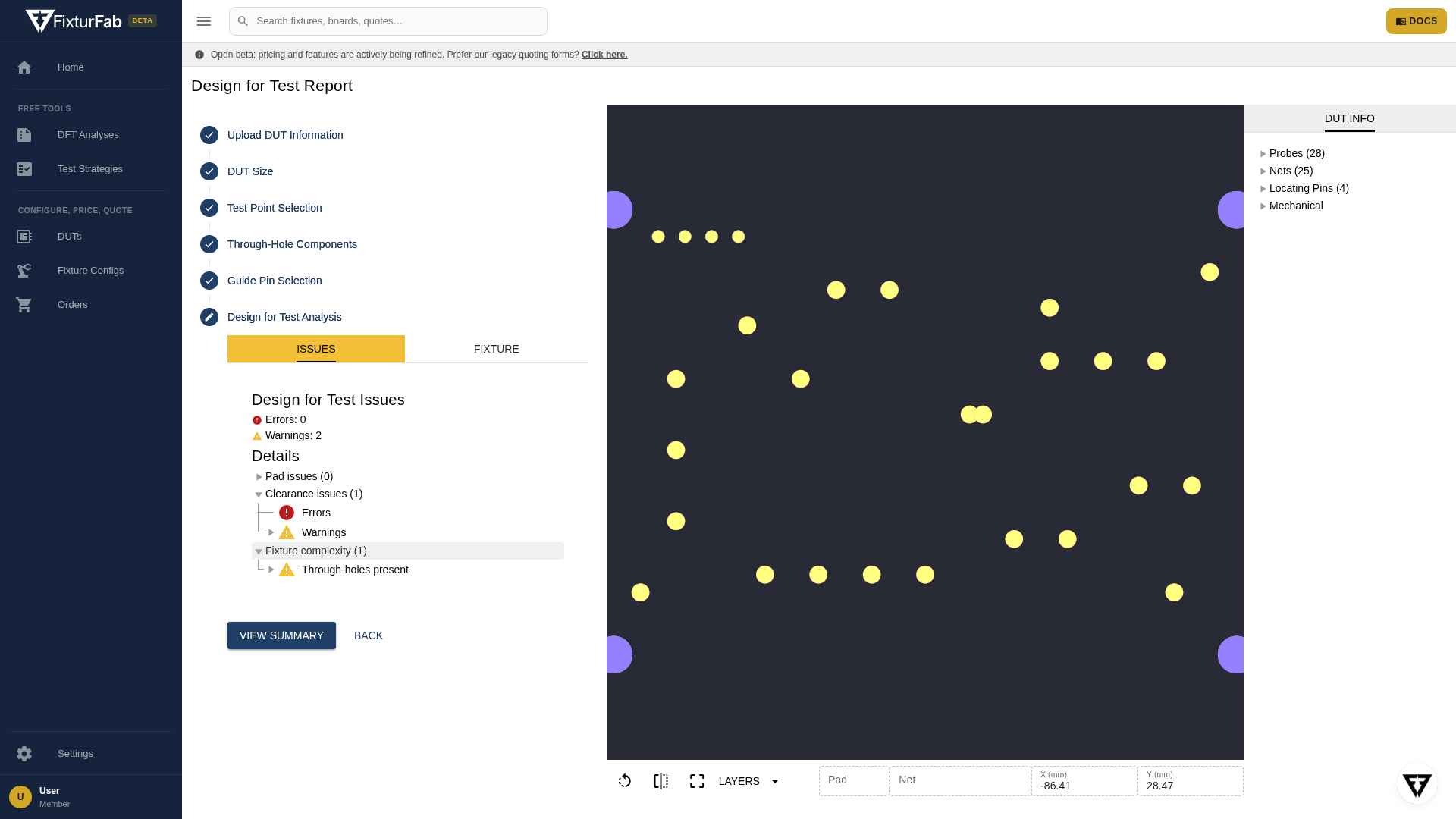1456x819 pixels.
Task: Expand Pad issues (0)
Action: (x=259, y=477)
